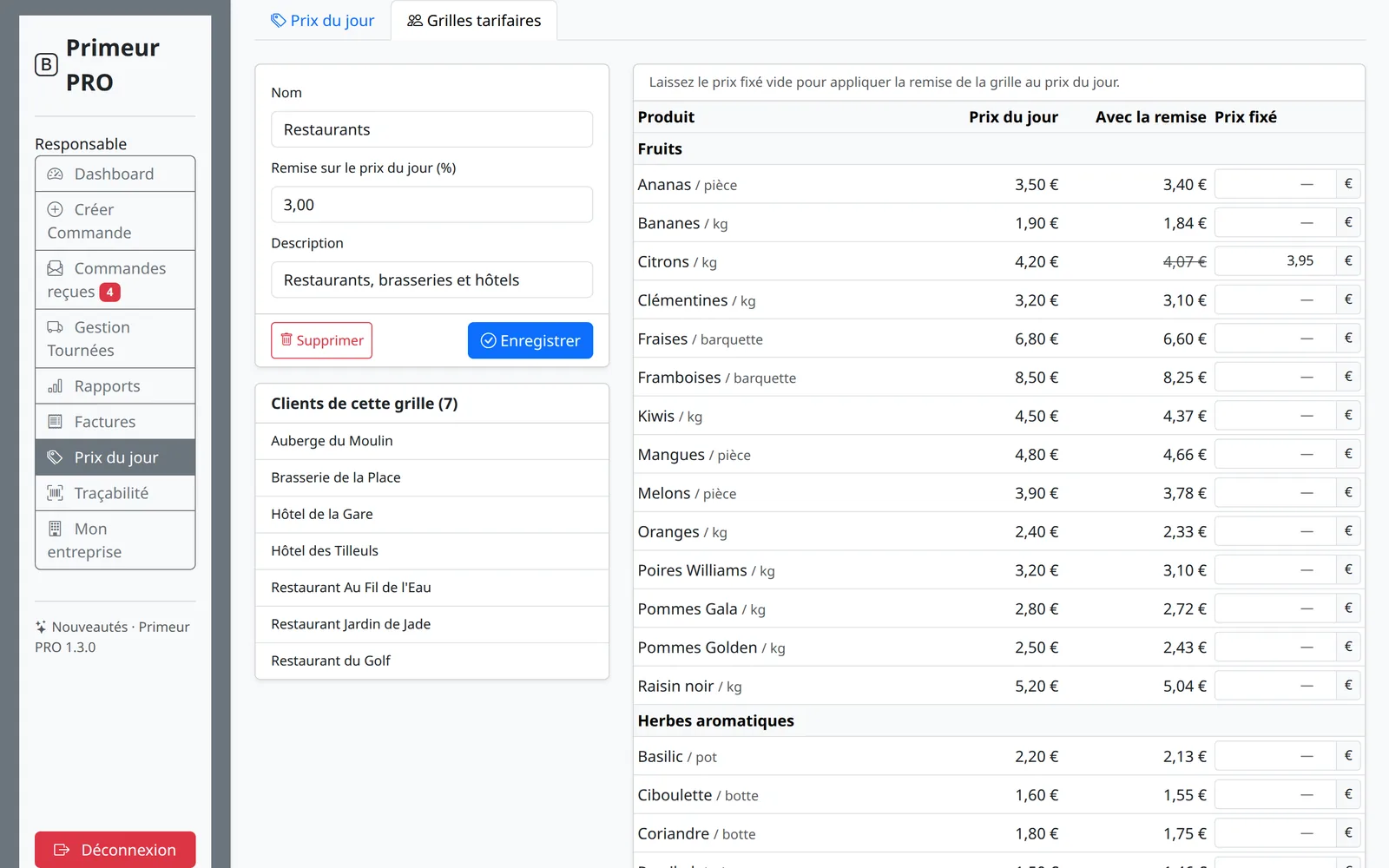Save the grid with Enregistrer
Viewport: 1389px width, 868px height.
(x=530, y=340)
